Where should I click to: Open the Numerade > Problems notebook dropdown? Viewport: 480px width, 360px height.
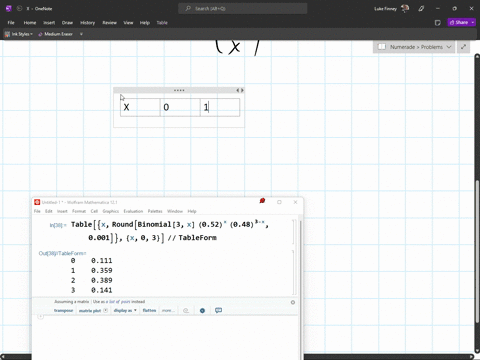[x=414, y=47]
